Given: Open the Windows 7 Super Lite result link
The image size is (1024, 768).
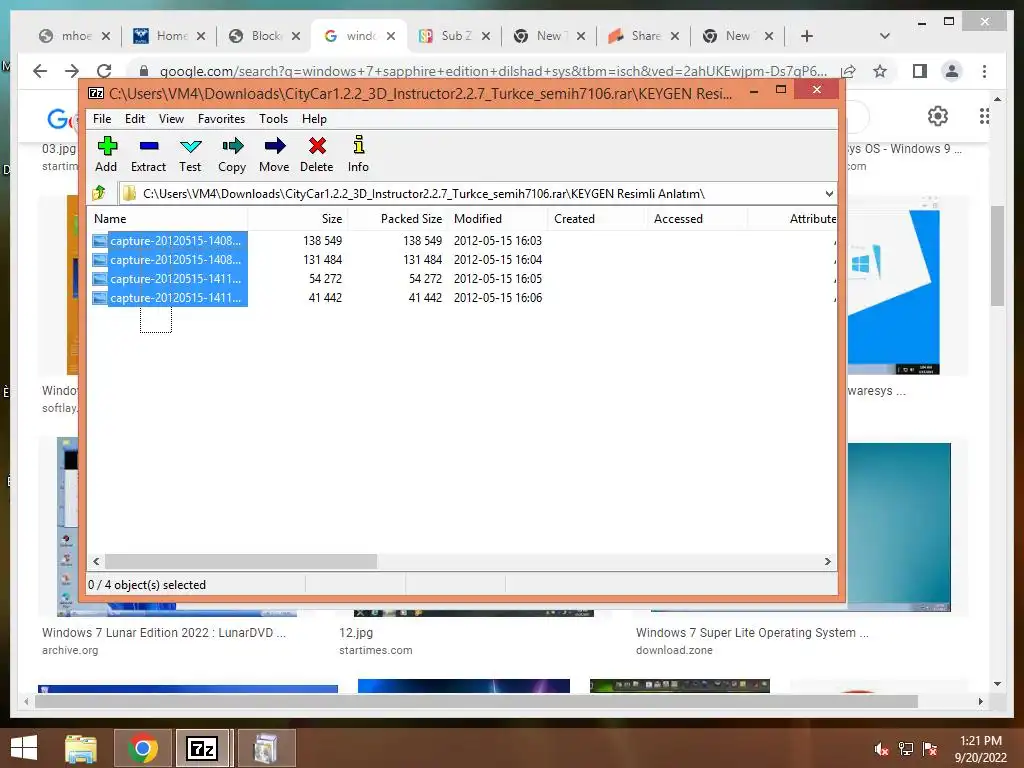Looking at the screenshot, I should 752,633.
